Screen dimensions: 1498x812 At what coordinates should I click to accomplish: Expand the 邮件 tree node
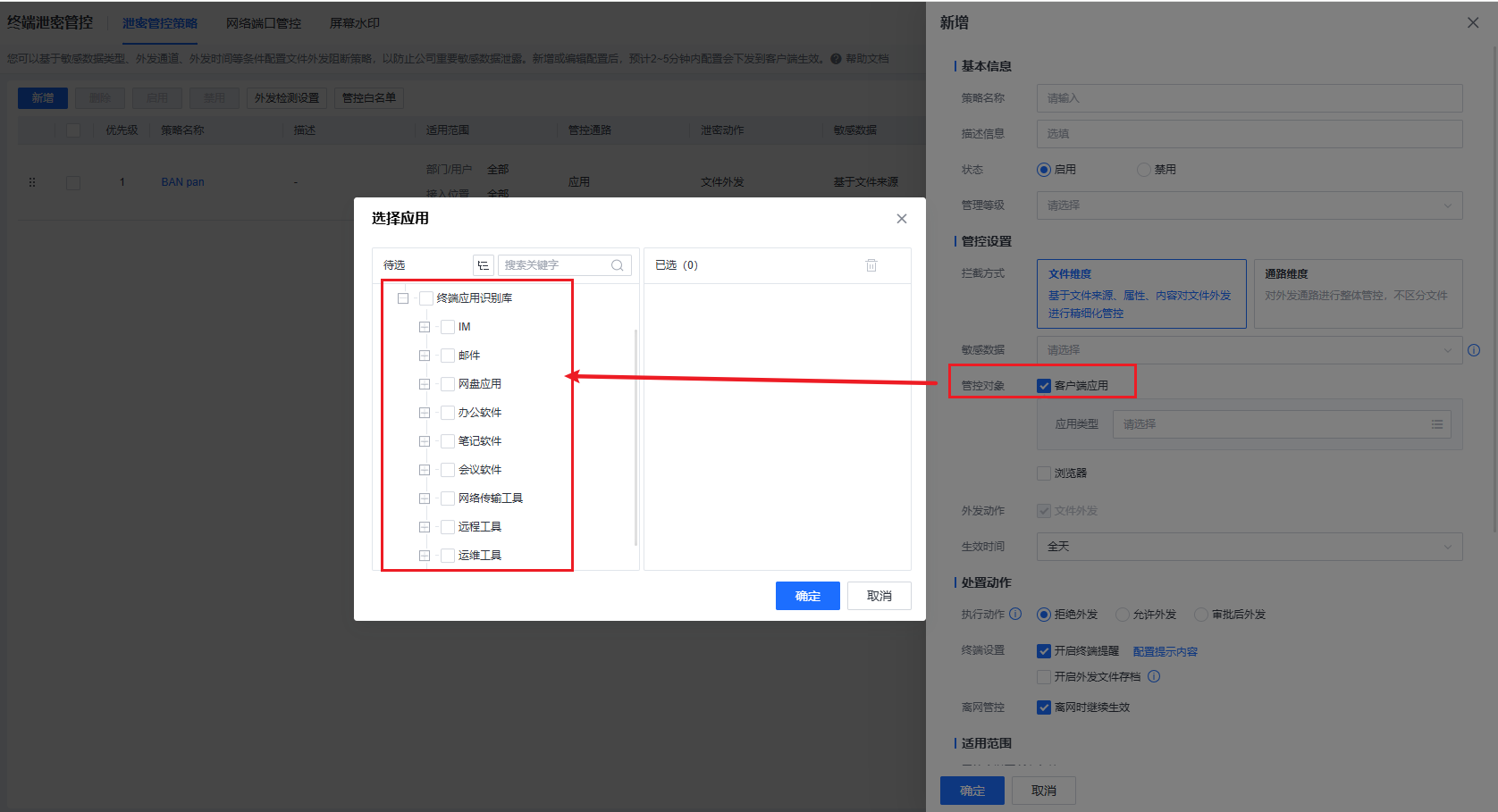point(425,356)
